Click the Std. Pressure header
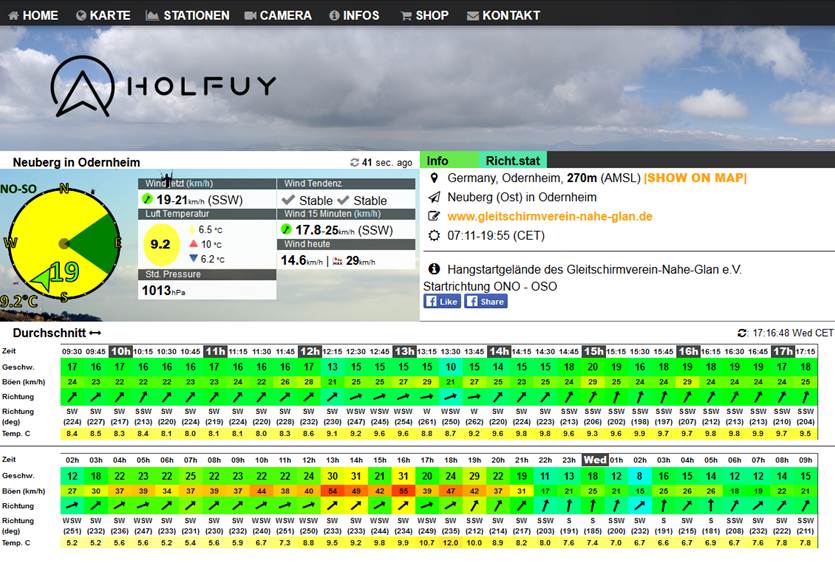 pyautogui.click(x=207, y=274)
